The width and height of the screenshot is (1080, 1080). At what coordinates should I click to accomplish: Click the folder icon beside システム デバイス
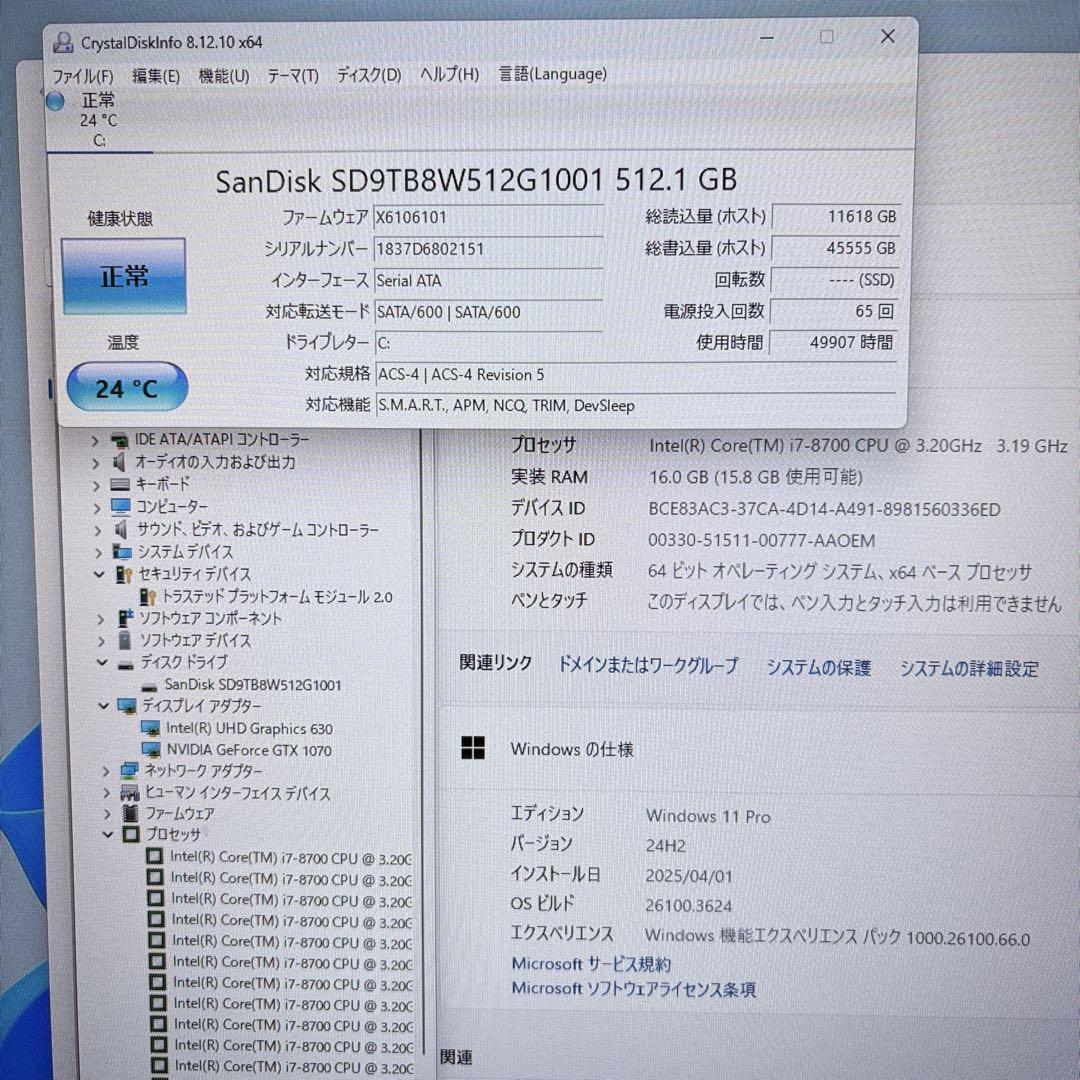point(123,552)
